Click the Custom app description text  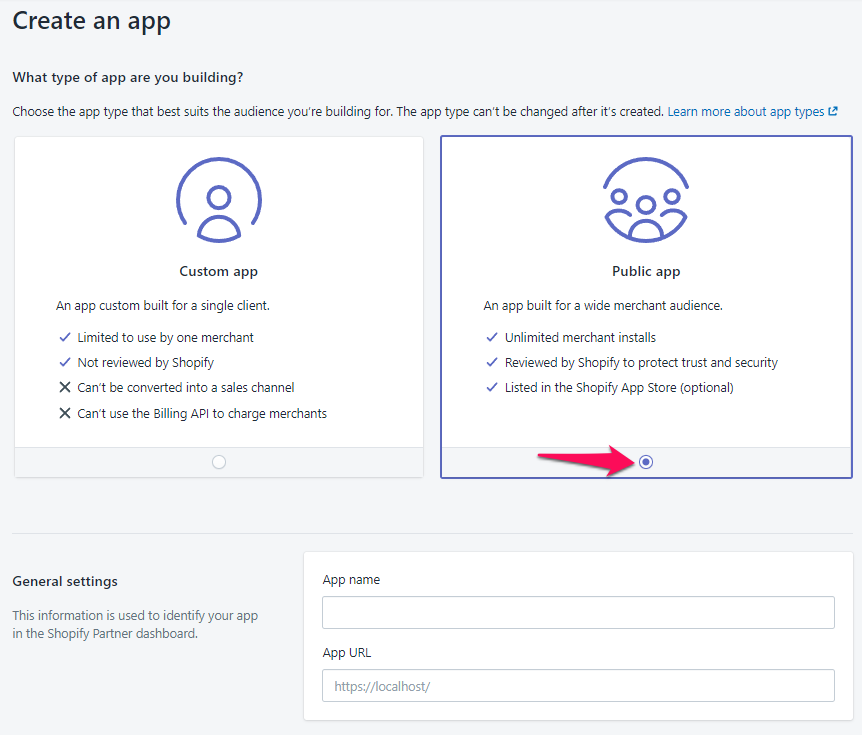[x=163, y=306]
